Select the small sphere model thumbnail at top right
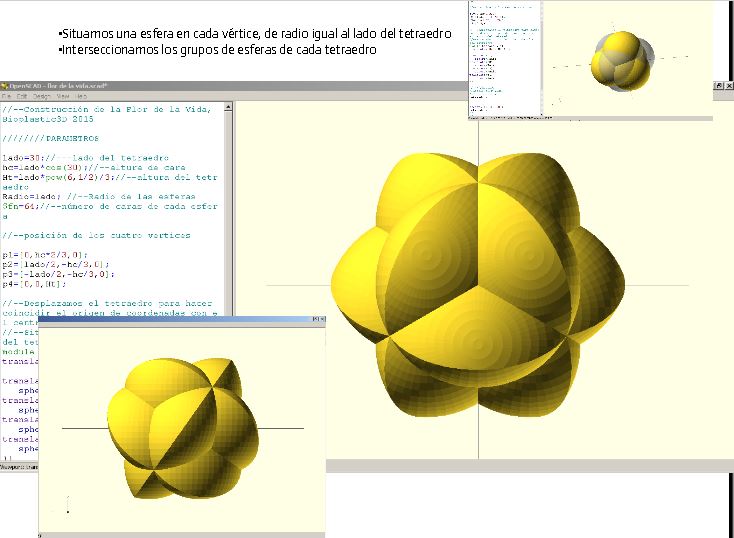Image resolution: width=734 pixels, height=538 pixels. (622, 61)
